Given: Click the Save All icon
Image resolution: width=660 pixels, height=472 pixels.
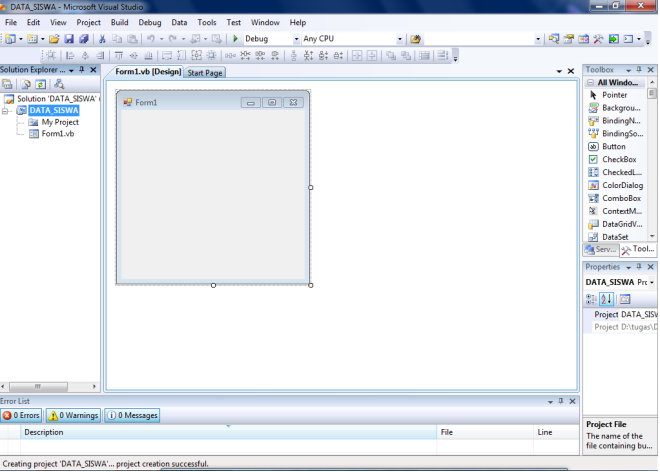Looking at the screenshot, I should 84,39.
